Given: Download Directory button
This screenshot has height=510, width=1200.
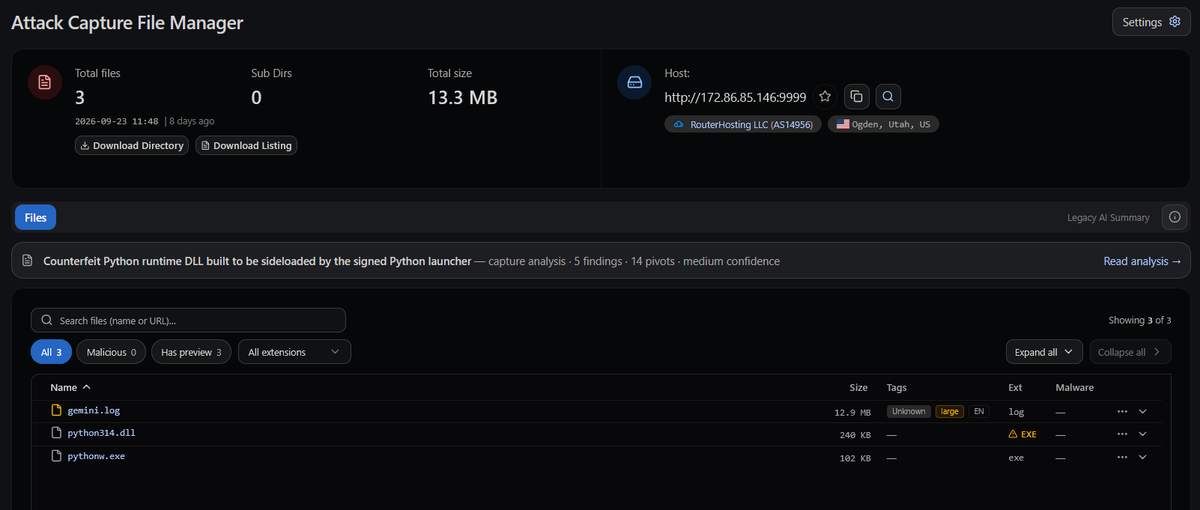Looking at the screenshot, I should [x=132, y=146].
